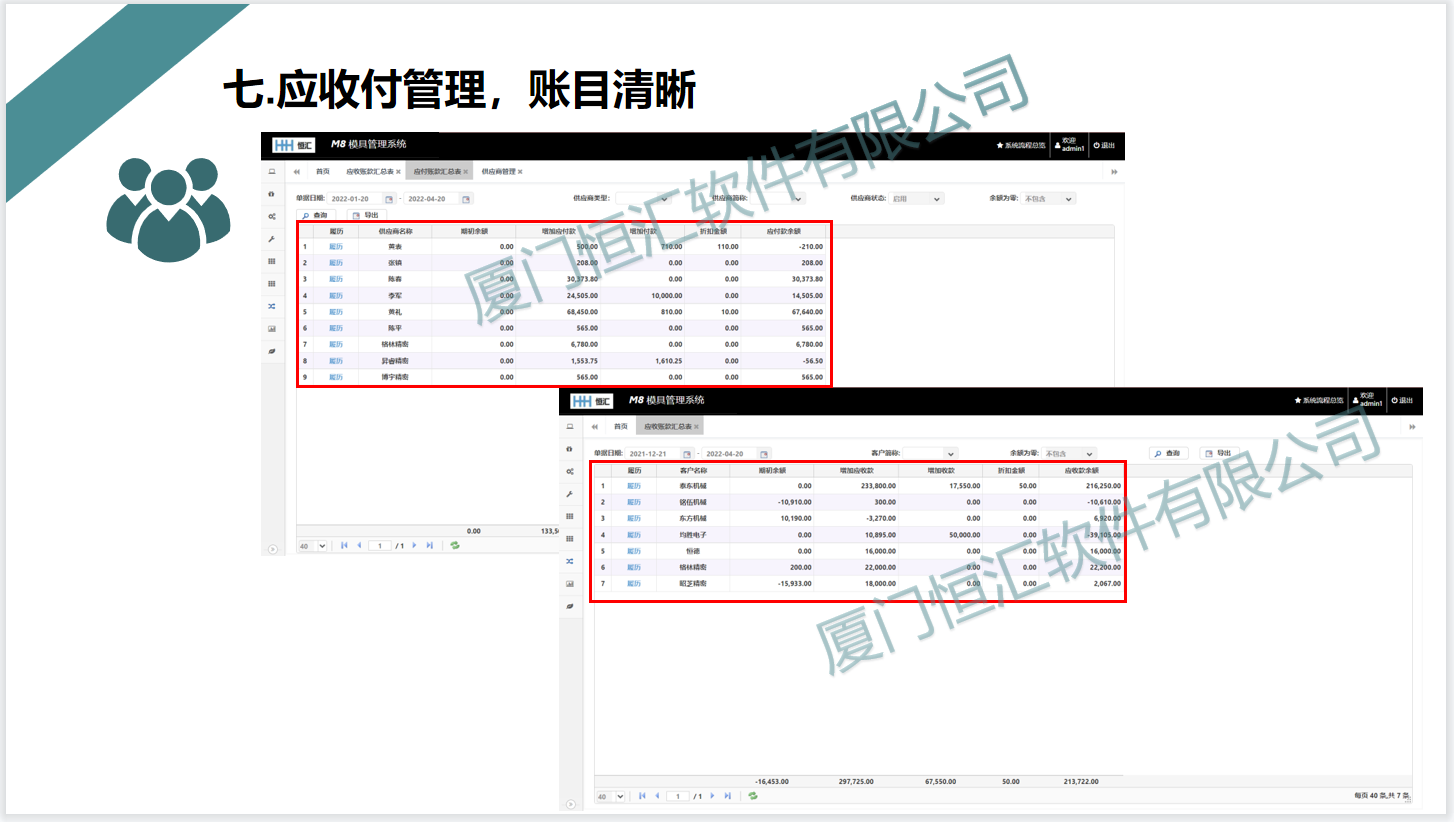Open 履历 link for 泰东机械
Image resolution: width=1454 pixels, height=822 pixels.
634,486
